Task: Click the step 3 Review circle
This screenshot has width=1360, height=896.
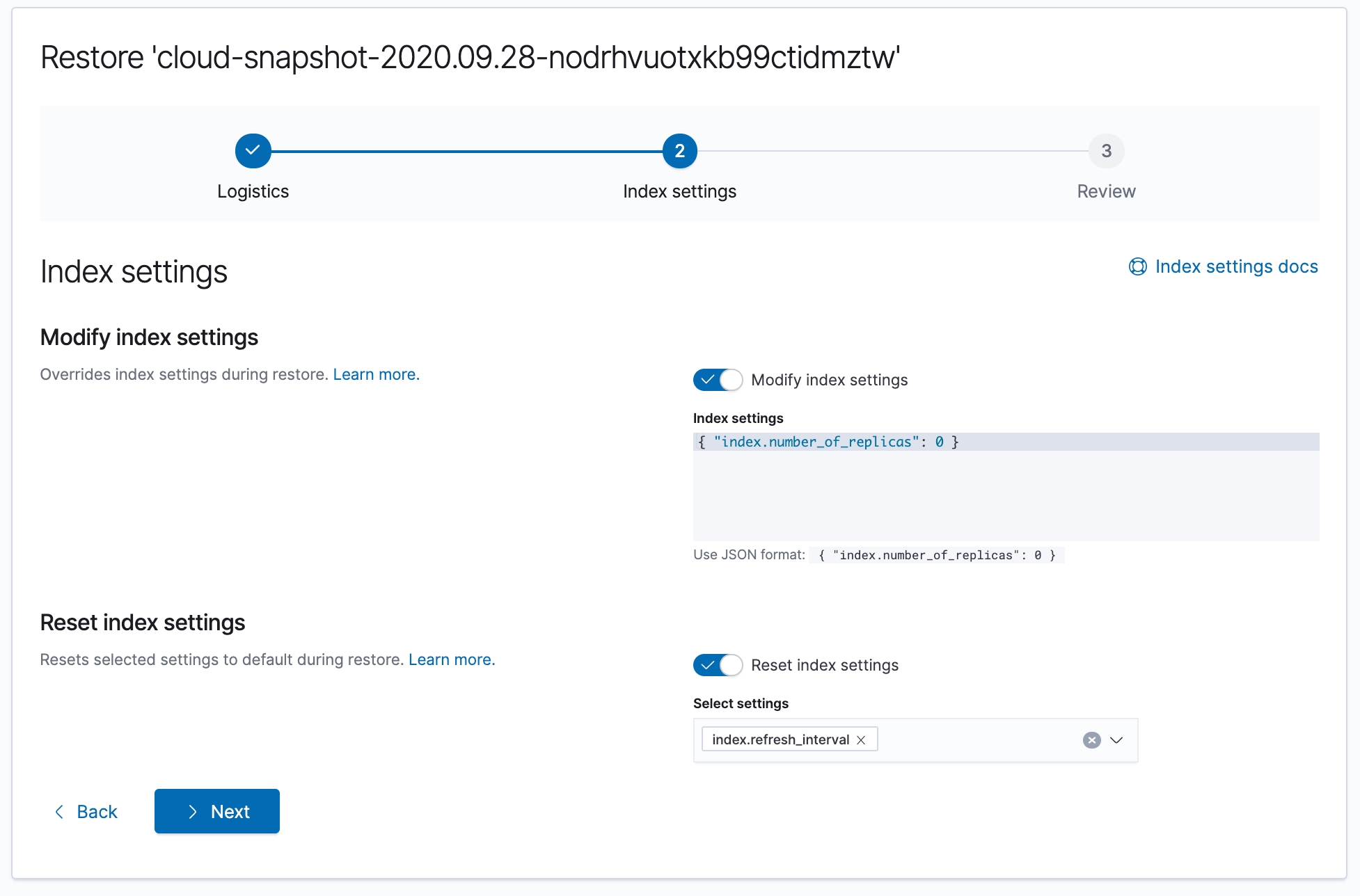Action: coord(1106,151)
